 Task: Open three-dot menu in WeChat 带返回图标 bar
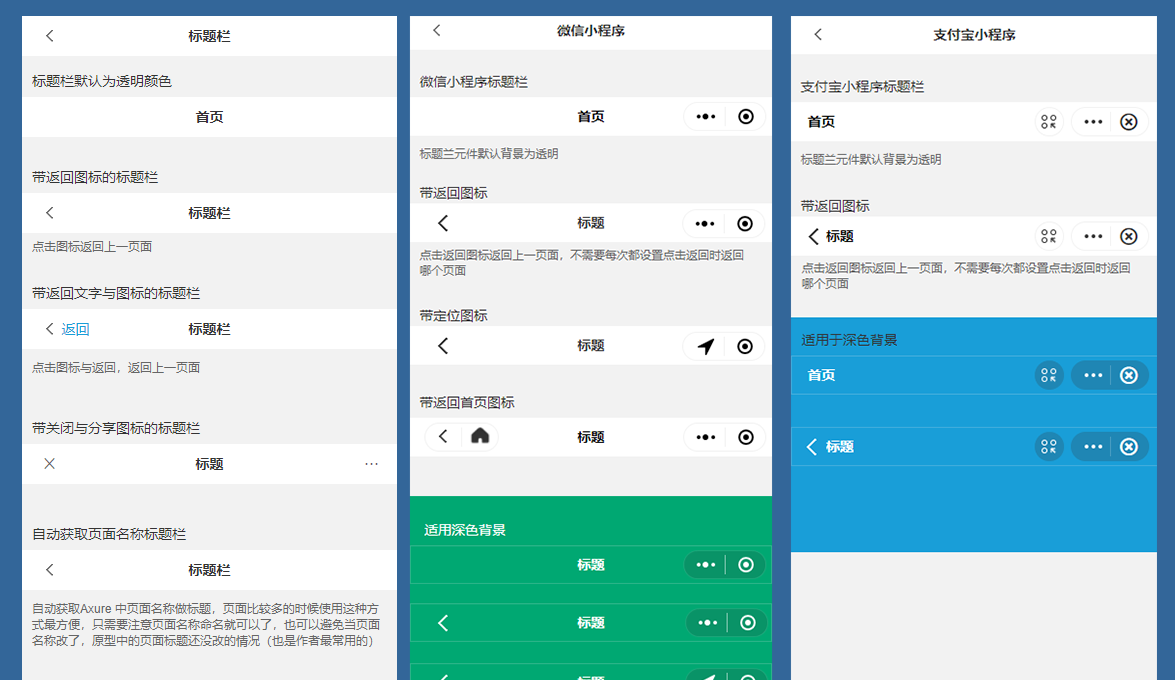pyautogui.click(x=705, y=223)
